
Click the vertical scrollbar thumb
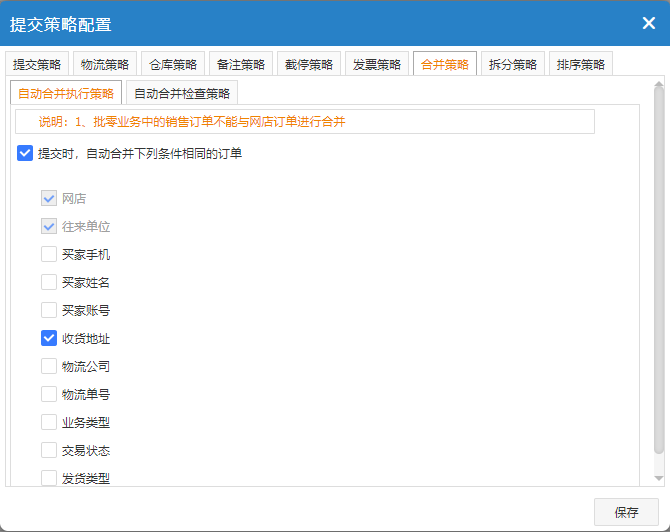pos(659,270)
